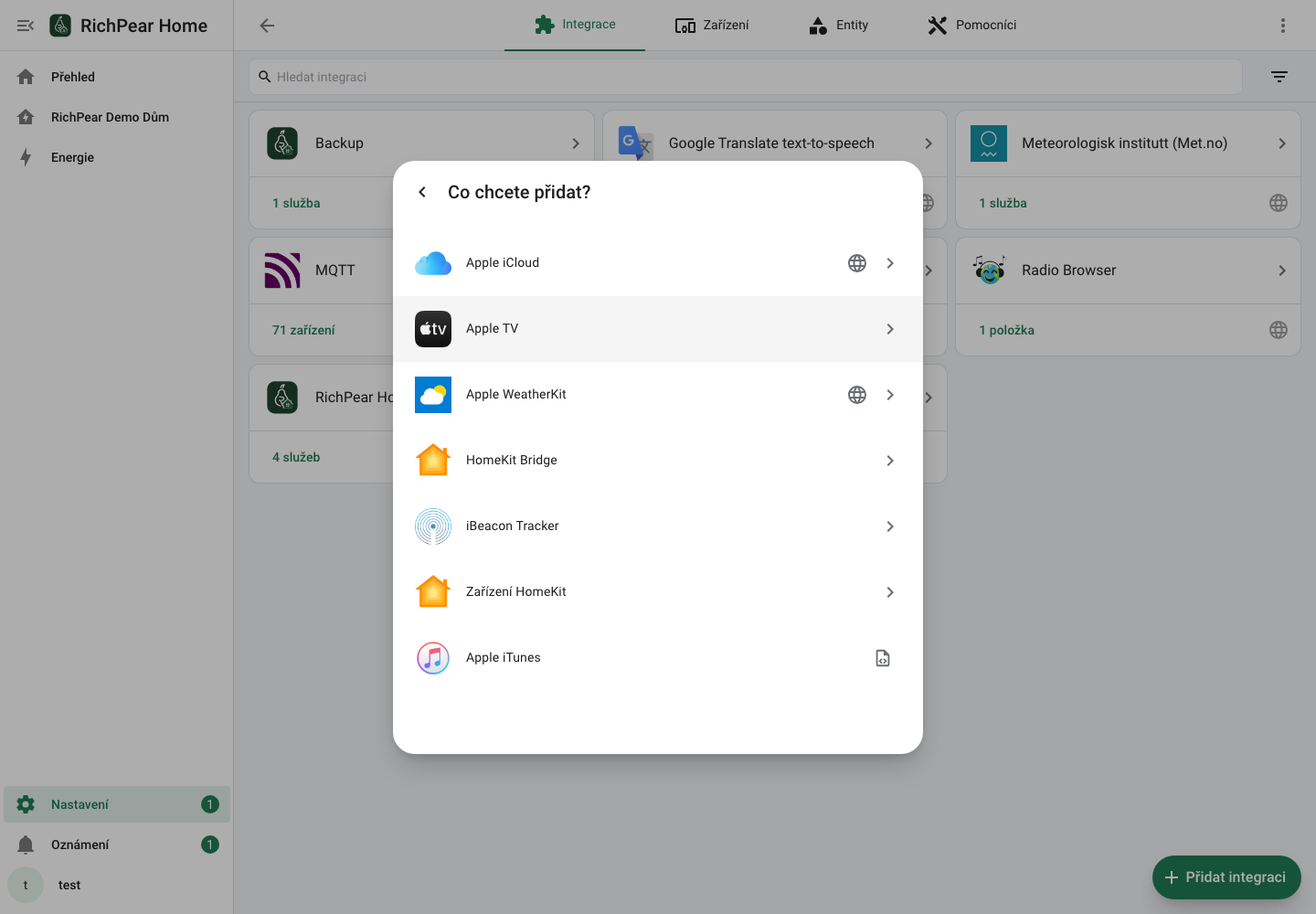The height and width of the screenshot is (914, 1316).
Task: Click the Oznámení bell icon
Action: pos(26,845)
